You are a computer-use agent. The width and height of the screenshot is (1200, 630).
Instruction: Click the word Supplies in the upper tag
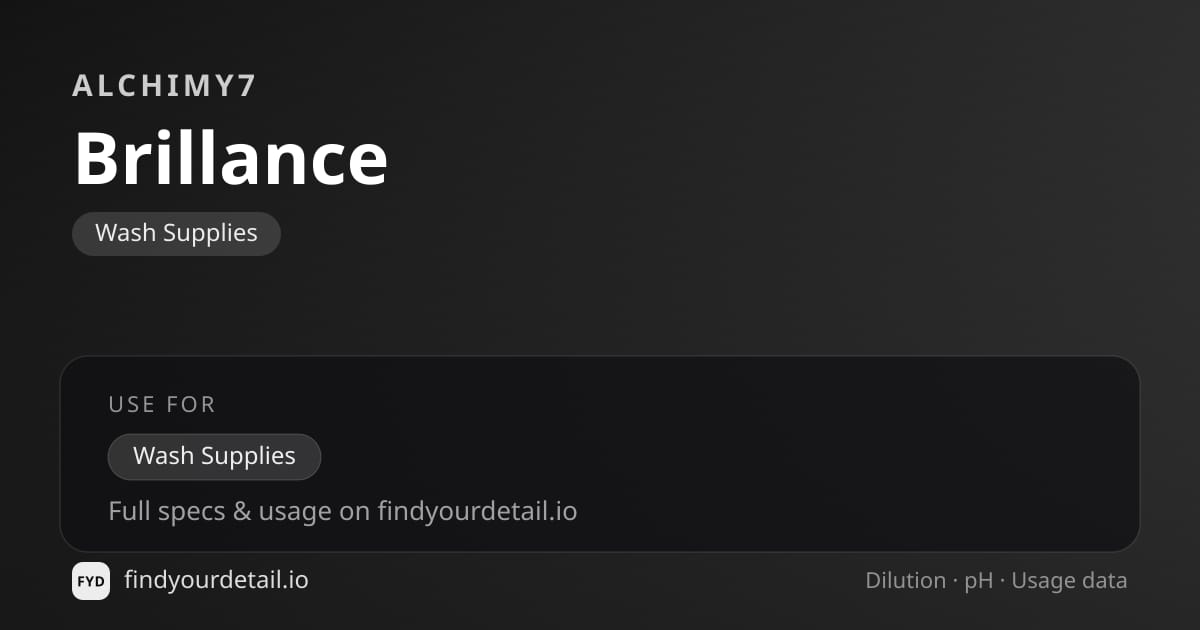click(x=211, y=234)
